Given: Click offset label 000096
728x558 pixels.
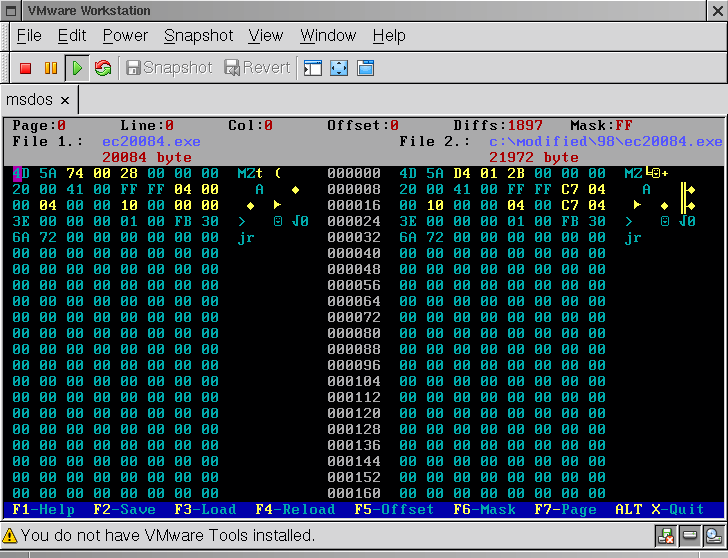Looking at the screenshot, I should pos(354,365).
